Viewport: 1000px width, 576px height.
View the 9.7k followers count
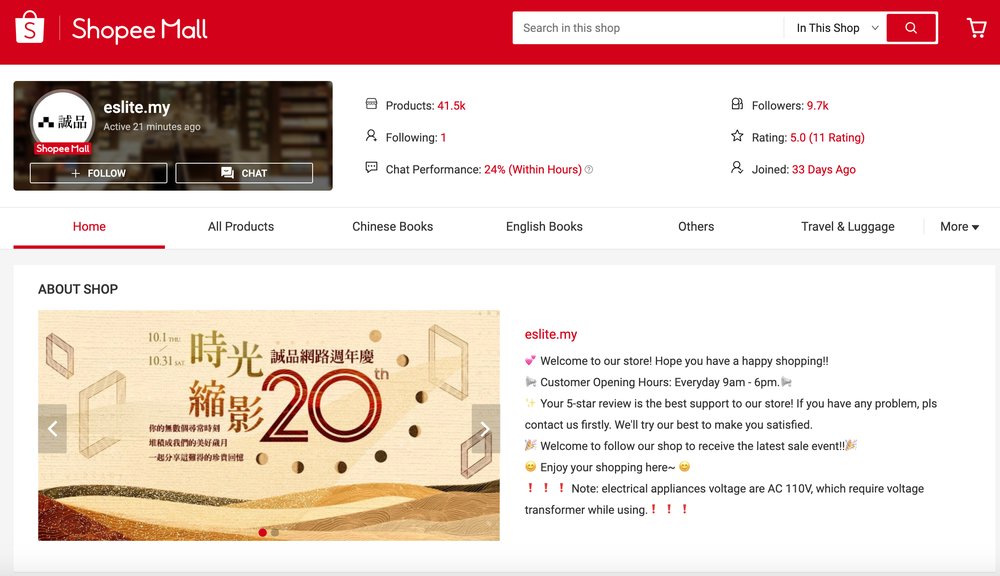pyautogui.click(x=818, y=106)
